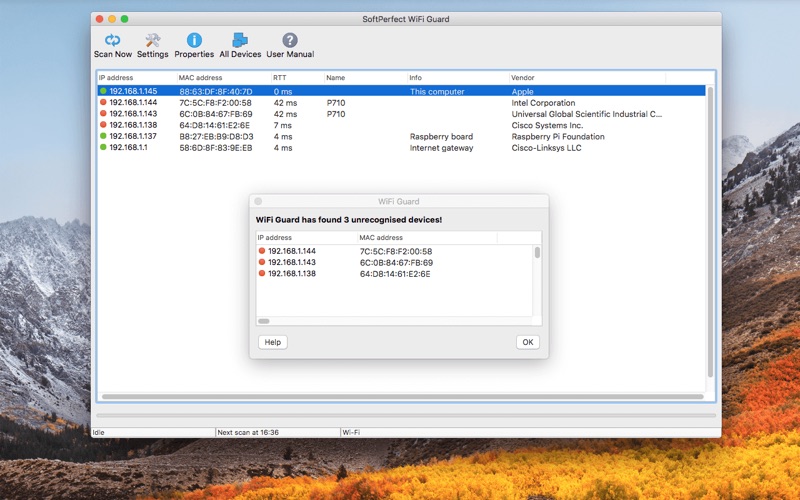
Task: Click the Scan Now toolbar icon
Action: pyautogui.click(x=112, y=41)
